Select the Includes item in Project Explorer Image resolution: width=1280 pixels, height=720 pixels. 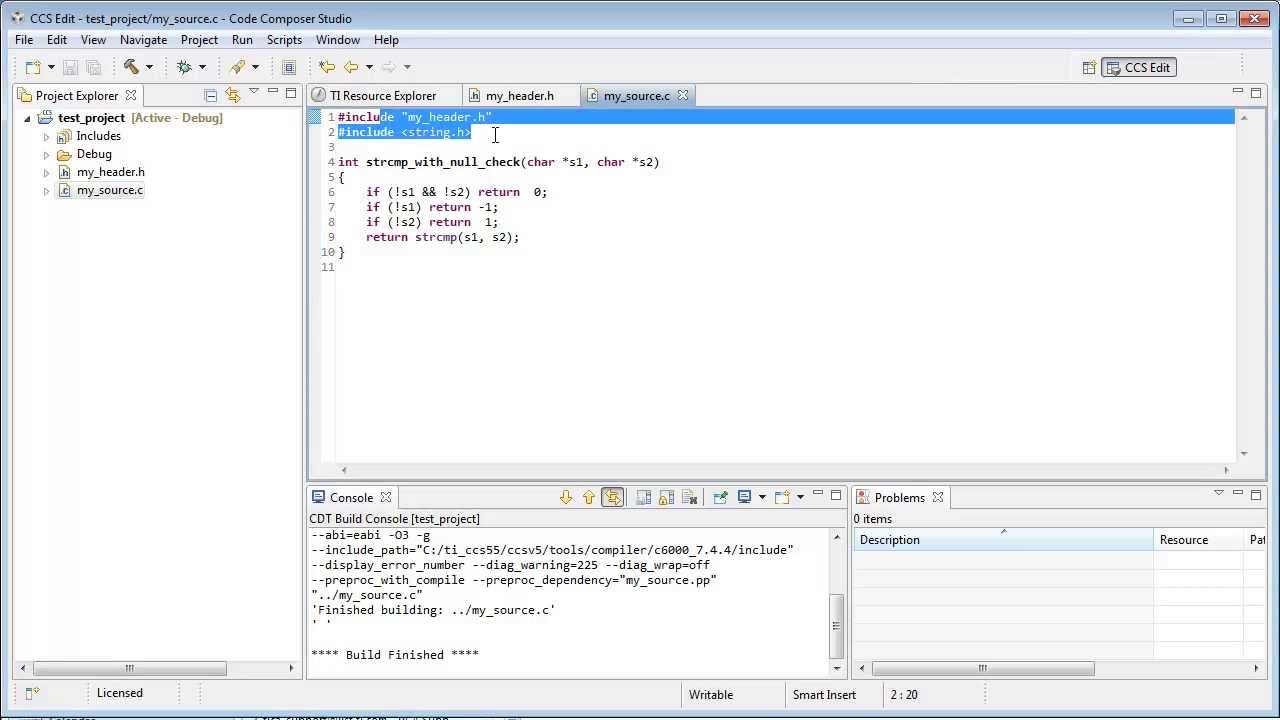click(x=98, y=136)
